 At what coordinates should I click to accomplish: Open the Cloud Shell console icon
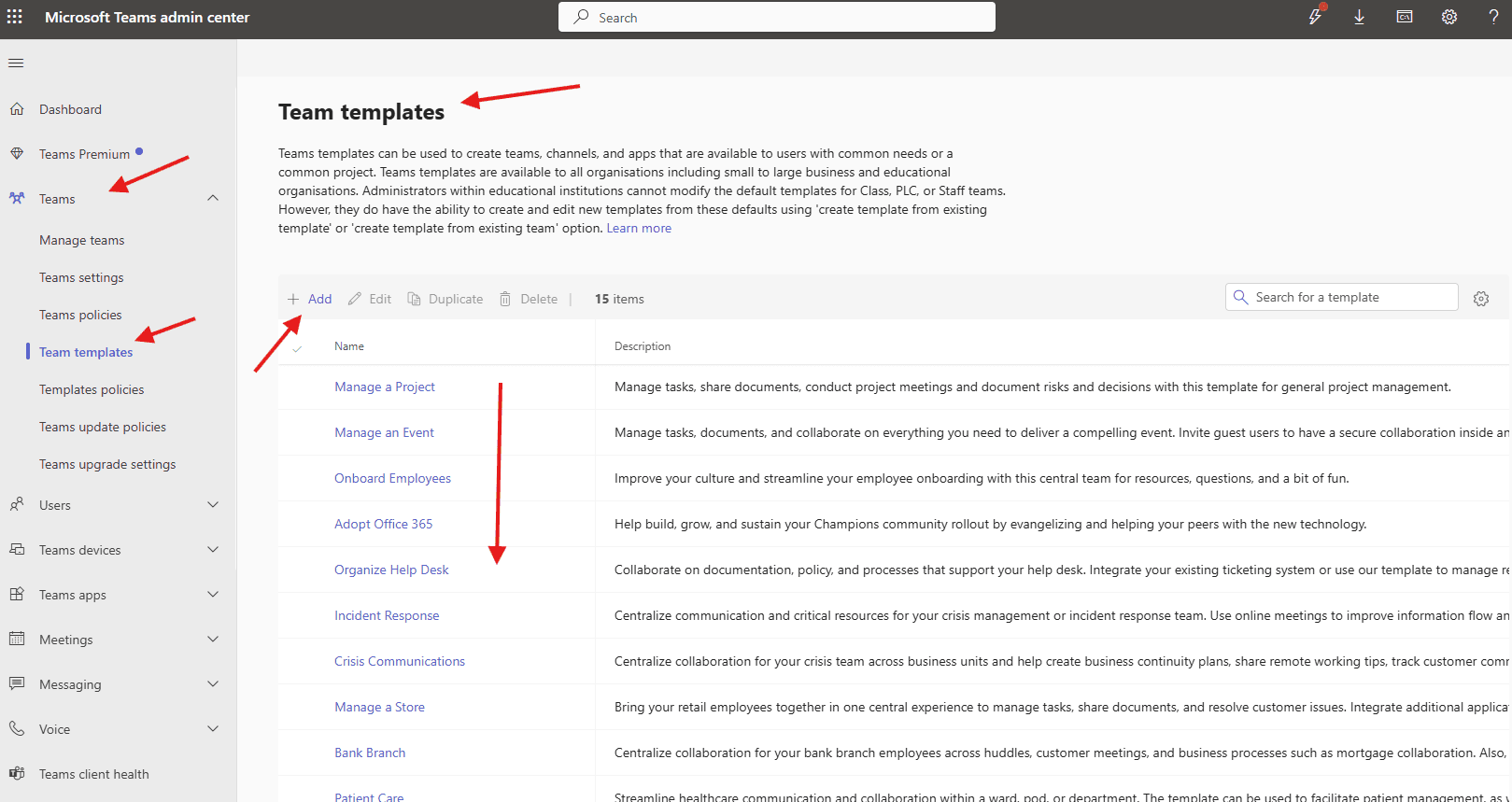coord(1405,17)
